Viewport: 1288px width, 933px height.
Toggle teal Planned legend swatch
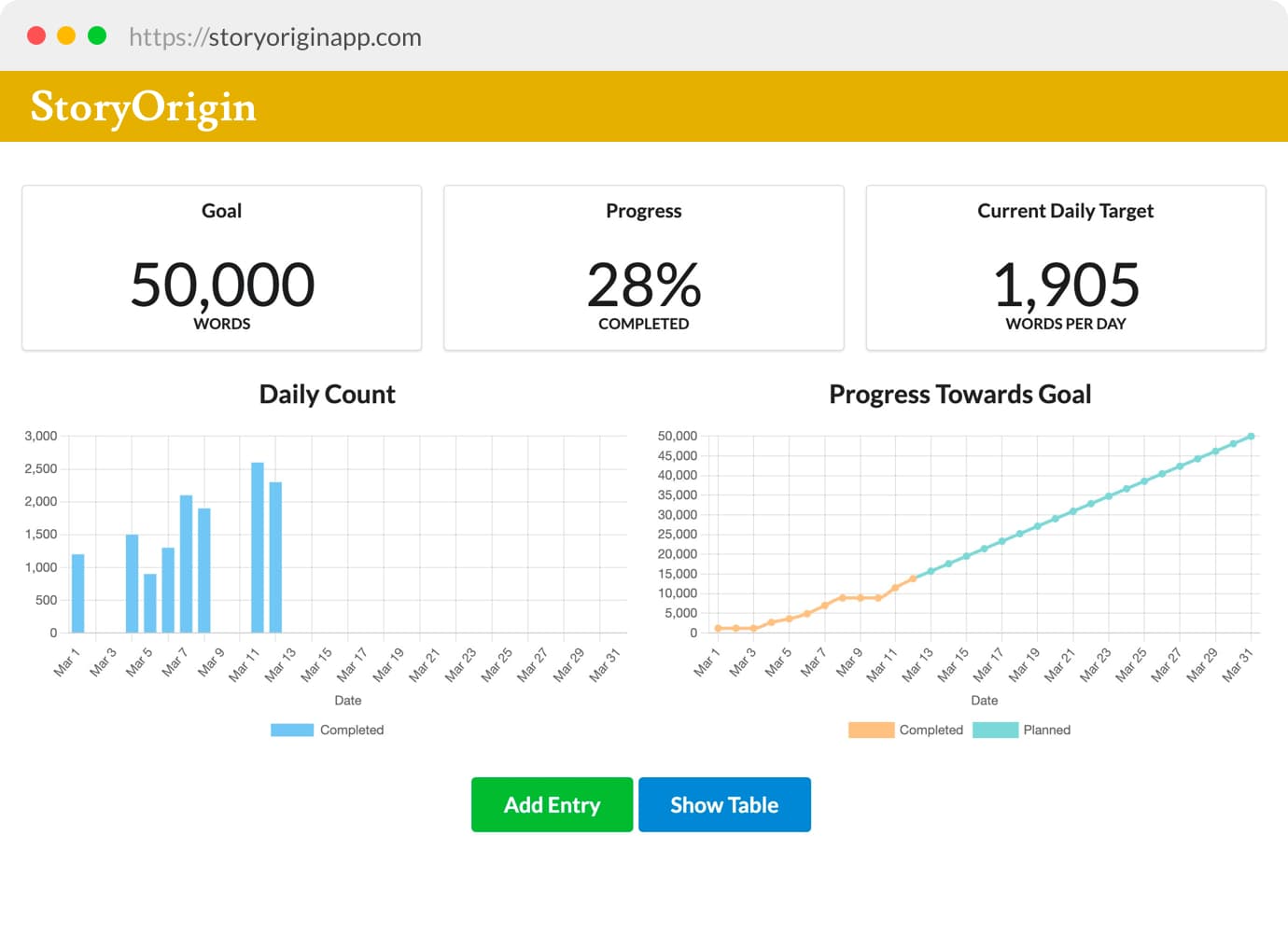pyautogui.click(x=995, y=730)
